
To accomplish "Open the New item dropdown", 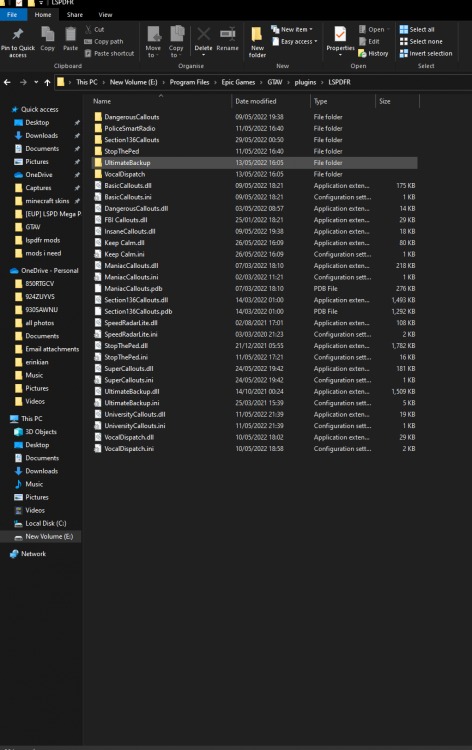I will tap(292, 29).
